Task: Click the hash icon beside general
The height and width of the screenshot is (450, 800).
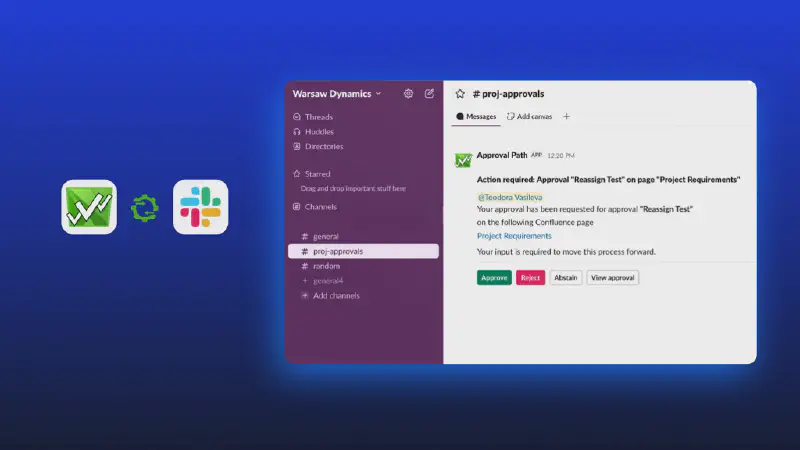Action: (305, 236)
